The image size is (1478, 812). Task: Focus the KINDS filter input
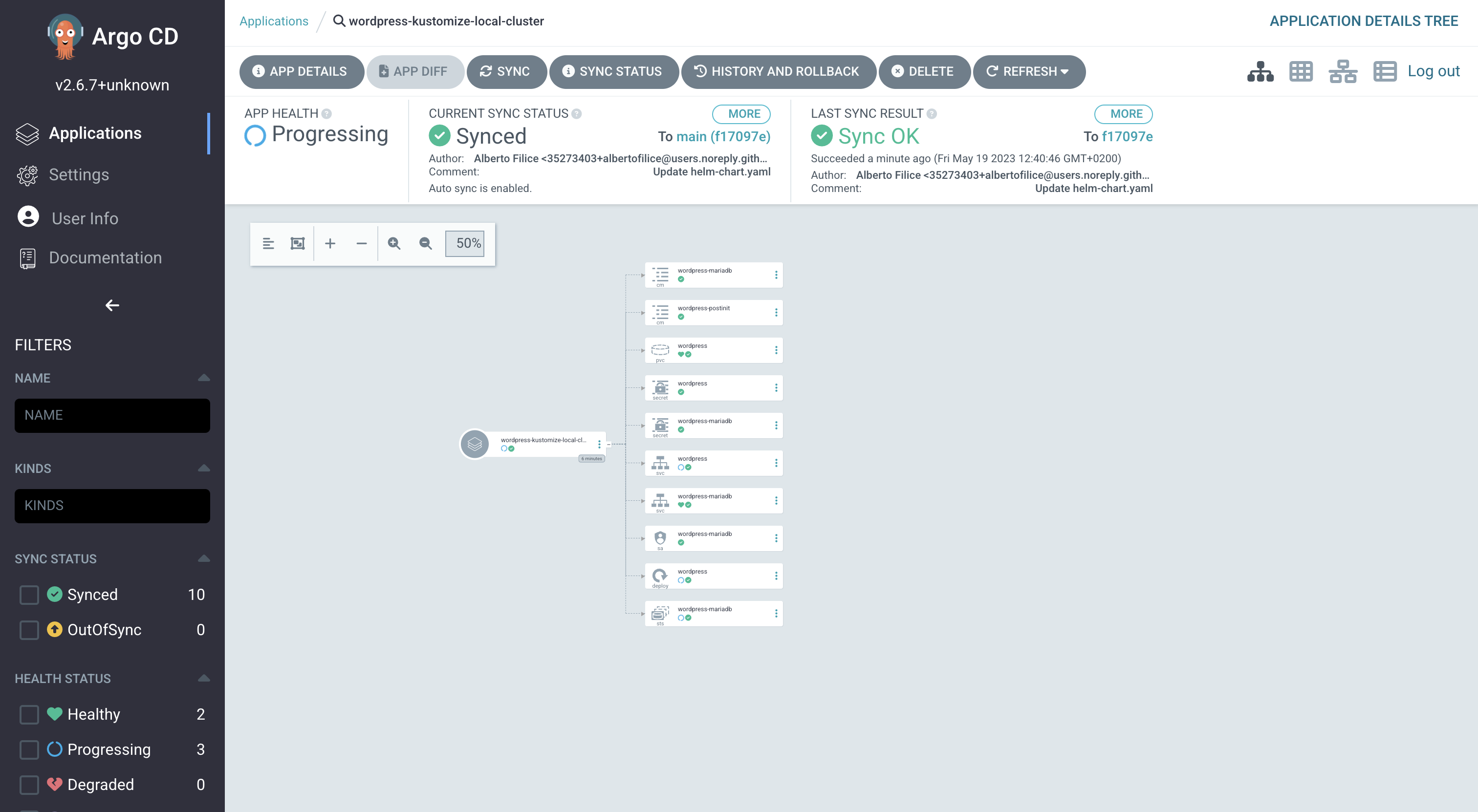click(112, 506)
